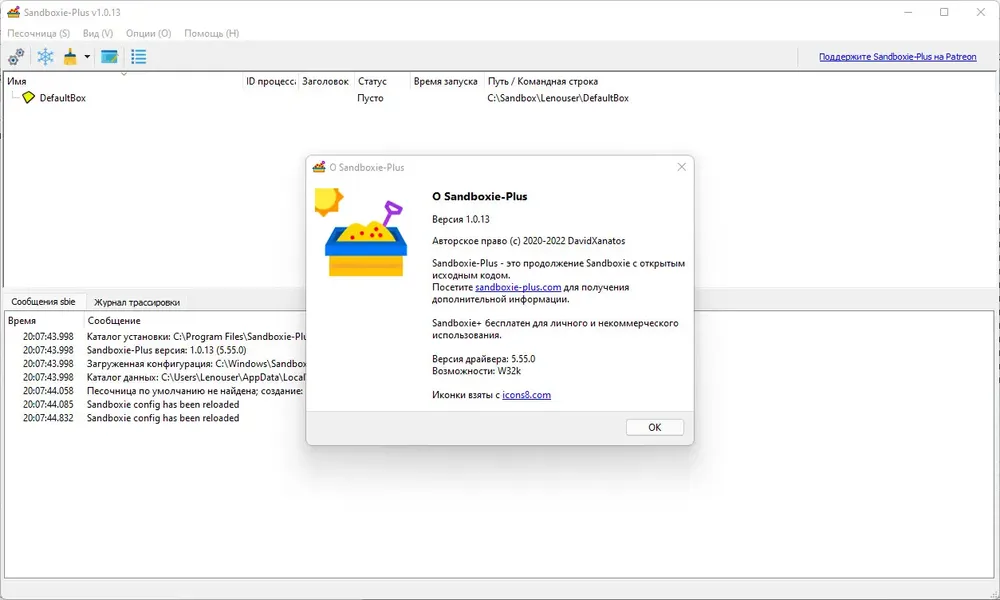Sort by the Имя column header
This screenshot has height=600, width=1000.
click(124, 81)
